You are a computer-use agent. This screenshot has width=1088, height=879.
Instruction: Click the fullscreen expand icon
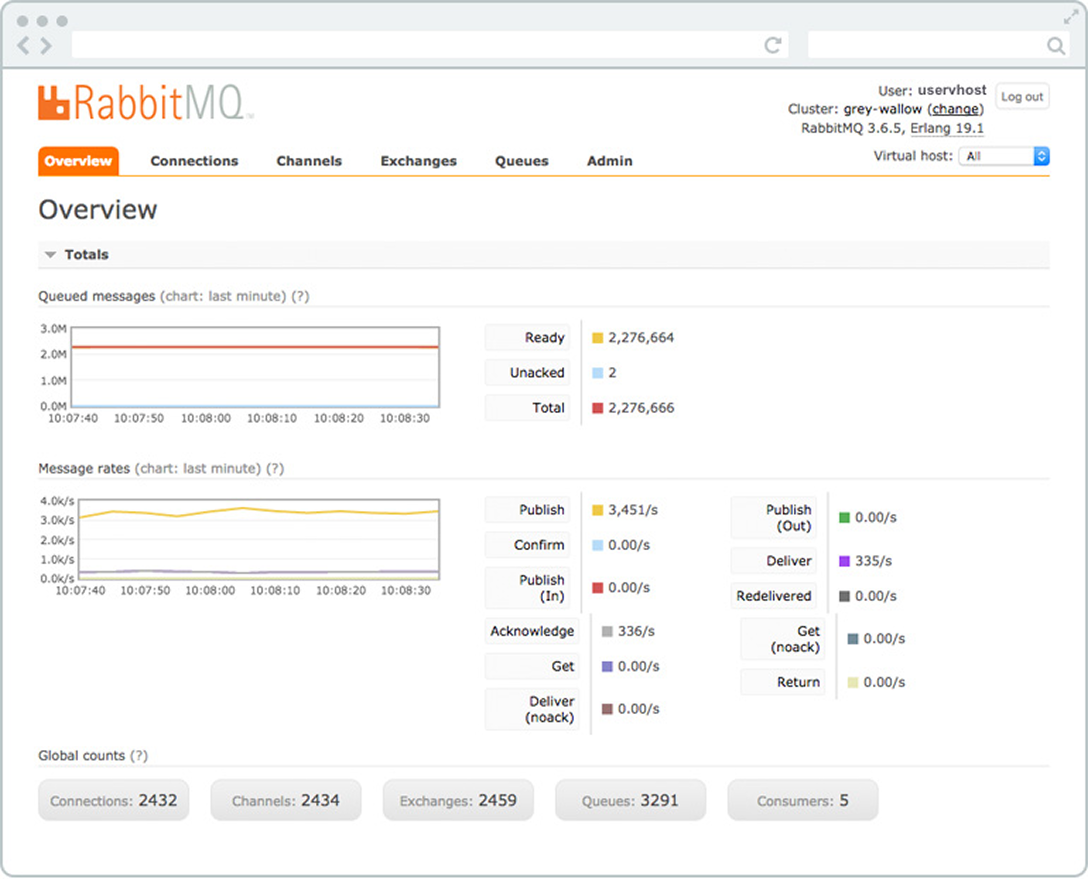tap(1071, 17)
